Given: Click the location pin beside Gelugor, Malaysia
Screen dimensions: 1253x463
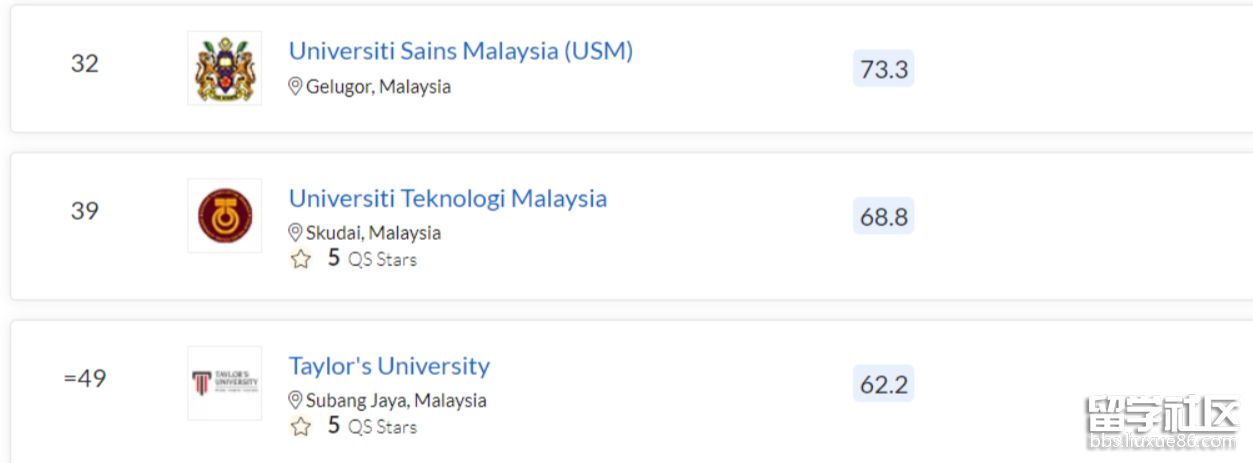Looking at the screenshot, I should click(295, 87).
